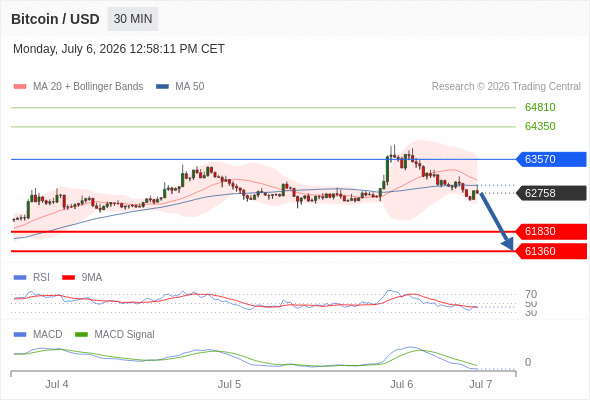Click the 64350 resistance level label

pos(540,126)
